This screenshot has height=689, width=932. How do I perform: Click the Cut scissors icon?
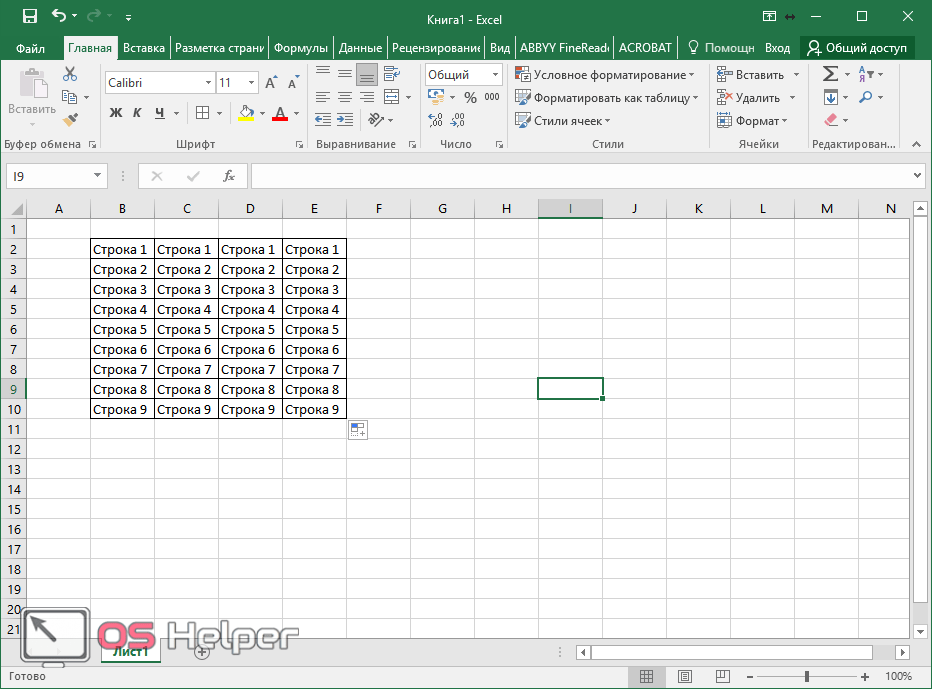coord(70,75)
